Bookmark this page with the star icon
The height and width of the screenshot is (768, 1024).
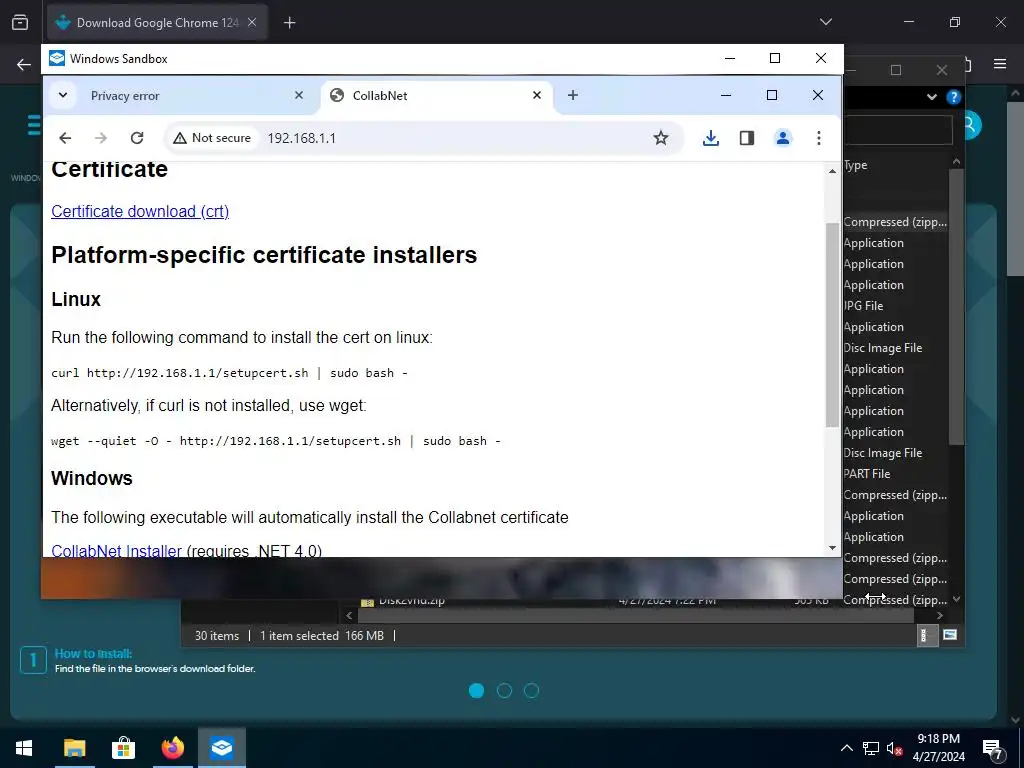point(661,138)
